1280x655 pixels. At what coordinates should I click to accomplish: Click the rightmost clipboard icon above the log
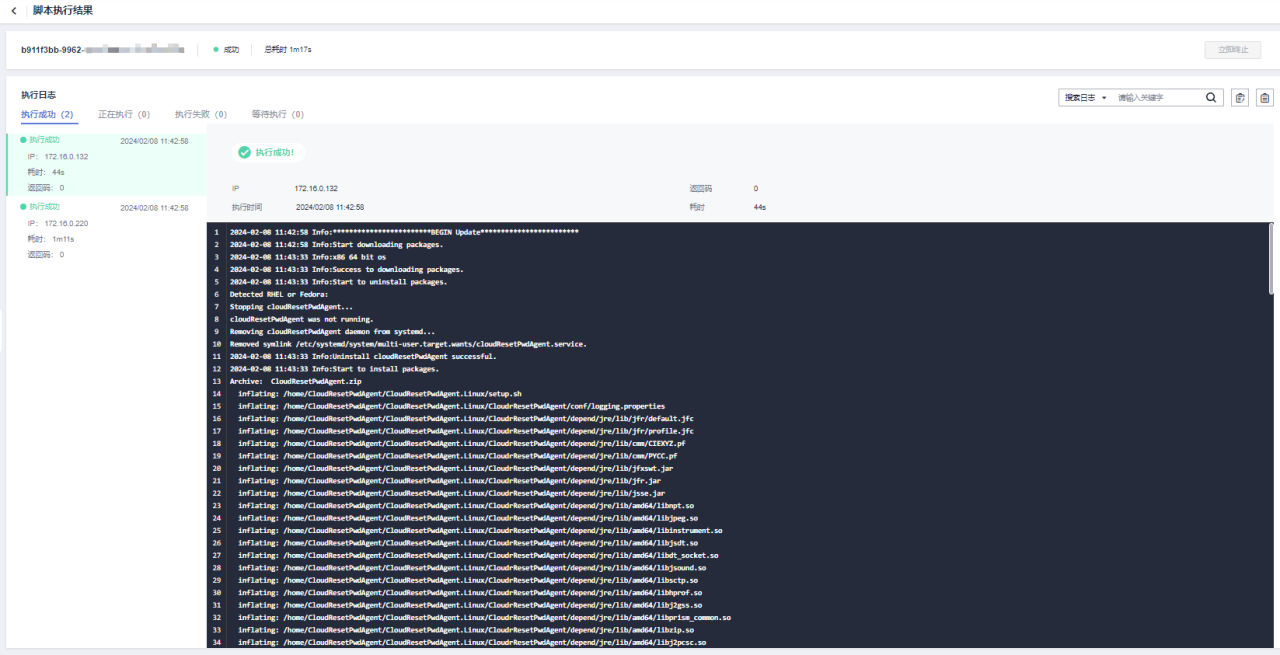click(1265, 98)
